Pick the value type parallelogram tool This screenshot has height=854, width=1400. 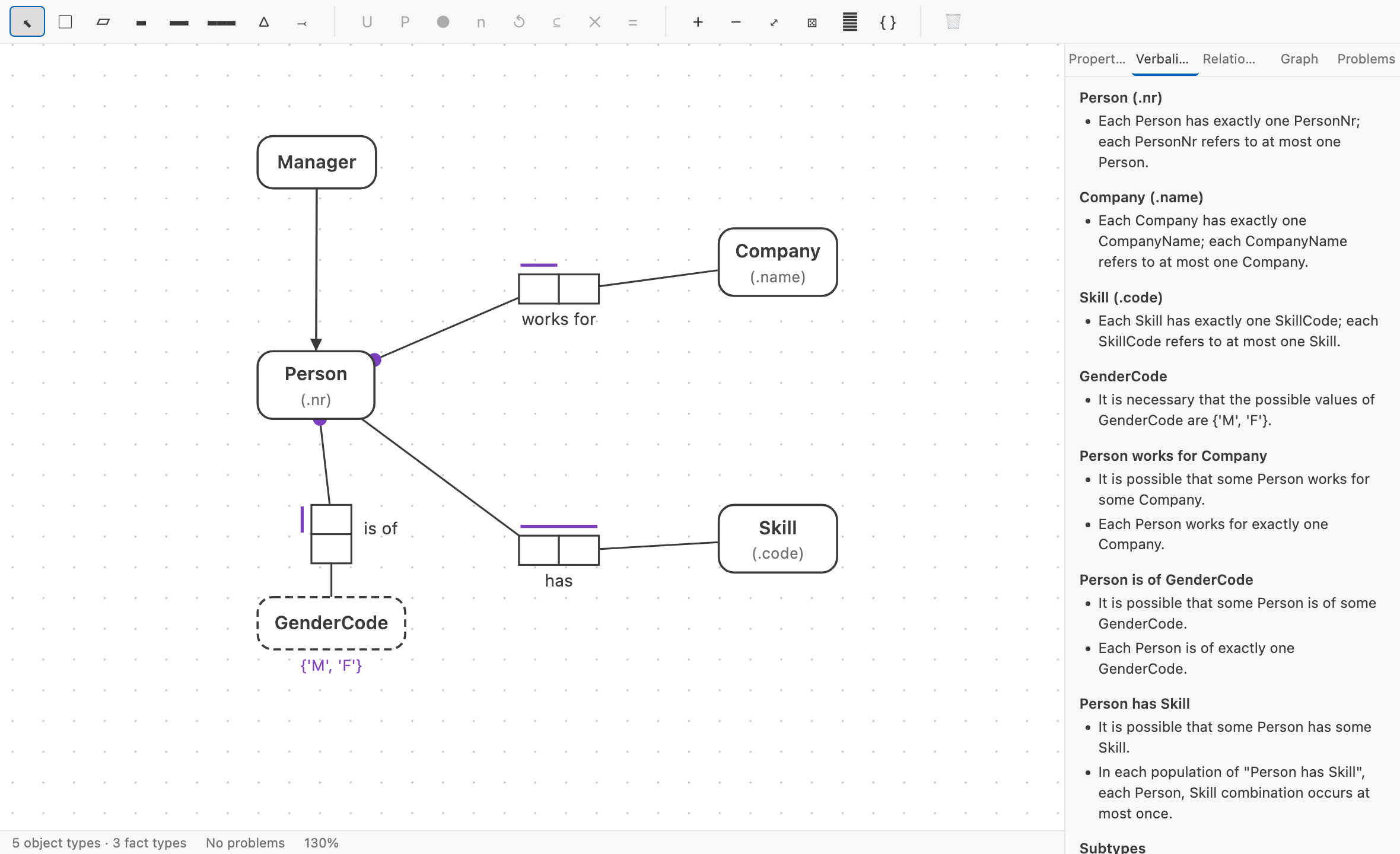103,22
